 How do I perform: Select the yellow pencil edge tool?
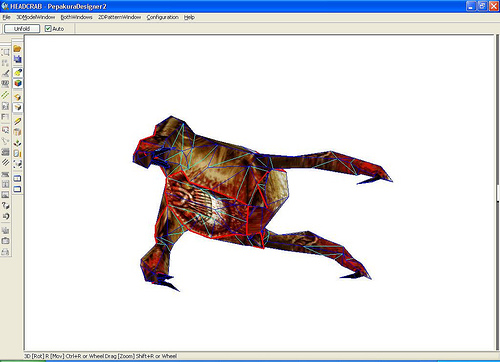click(17, 121)
